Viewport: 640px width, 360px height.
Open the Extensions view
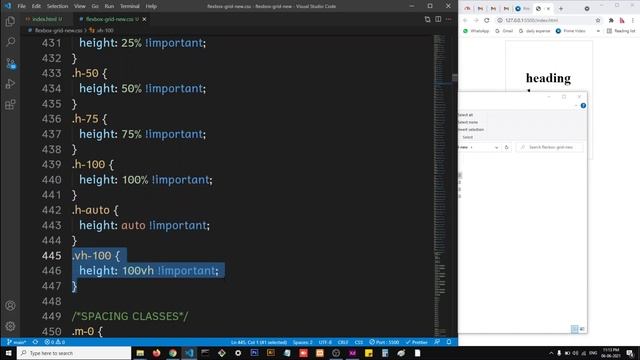(11, 104)
